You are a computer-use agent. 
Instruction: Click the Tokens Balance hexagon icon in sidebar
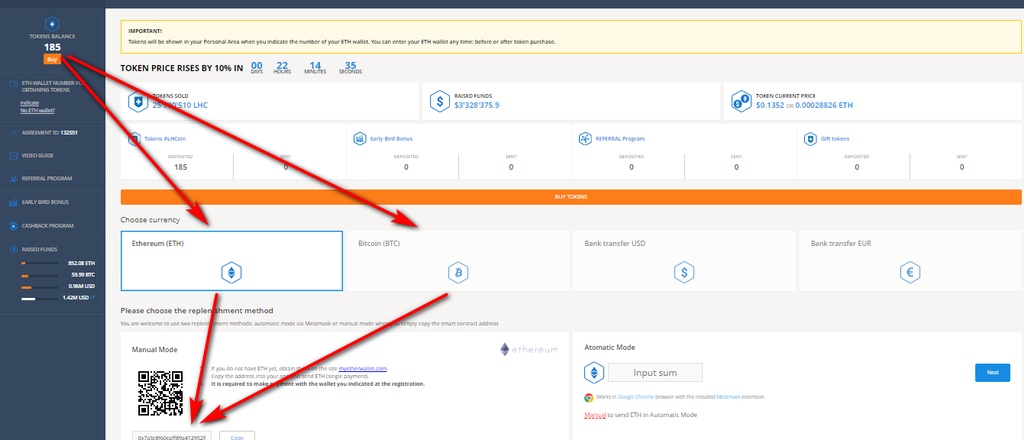coord(52,24)
